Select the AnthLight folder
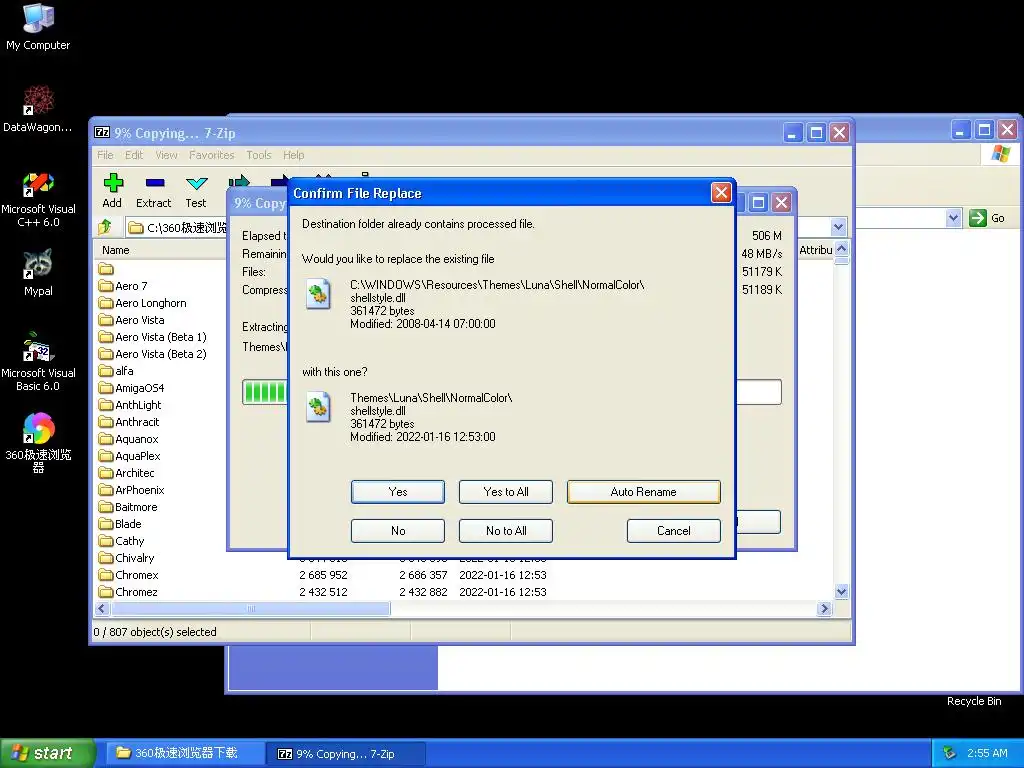The image size is (1024, 768). coord(130,405)
